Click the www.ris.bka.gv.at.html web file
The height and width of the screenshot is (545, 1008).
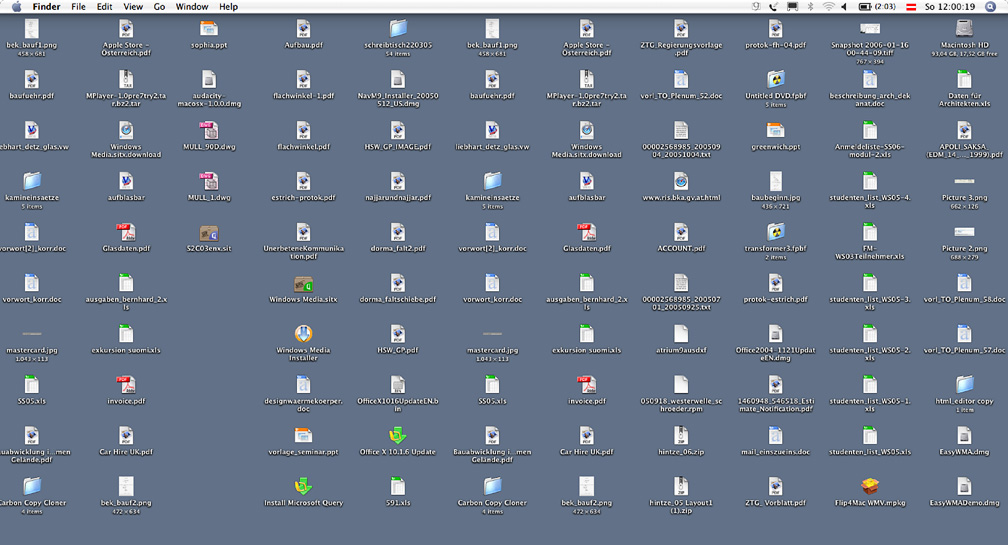click(680, 181)
